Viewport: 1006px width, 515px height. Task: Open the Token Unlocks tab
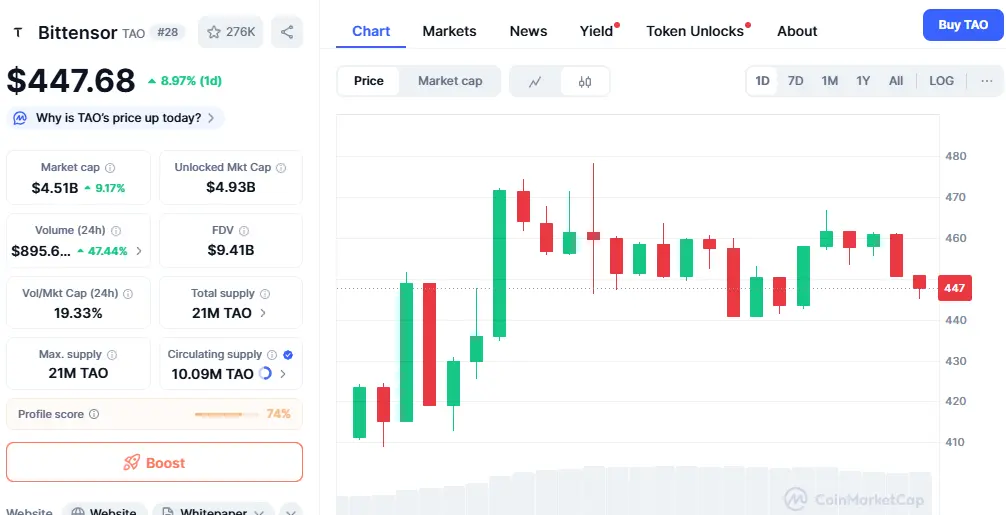point(695,31)
